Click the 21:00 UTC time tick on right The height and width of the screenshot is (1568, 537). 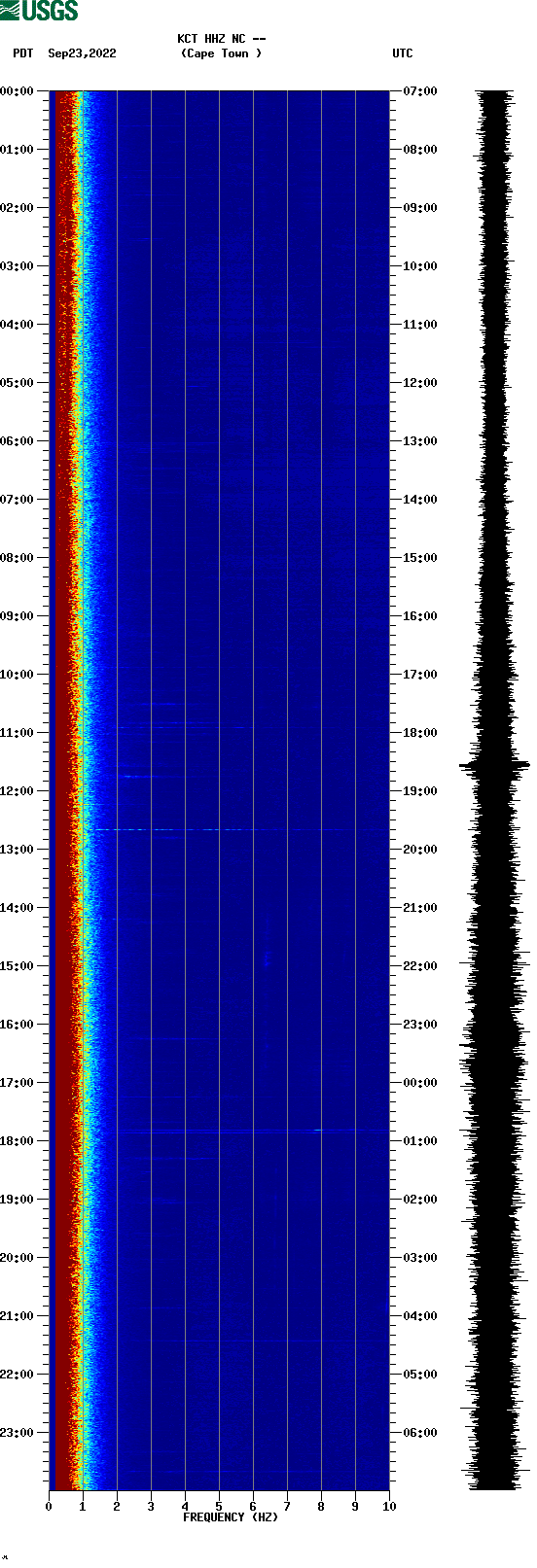[420, 908]
